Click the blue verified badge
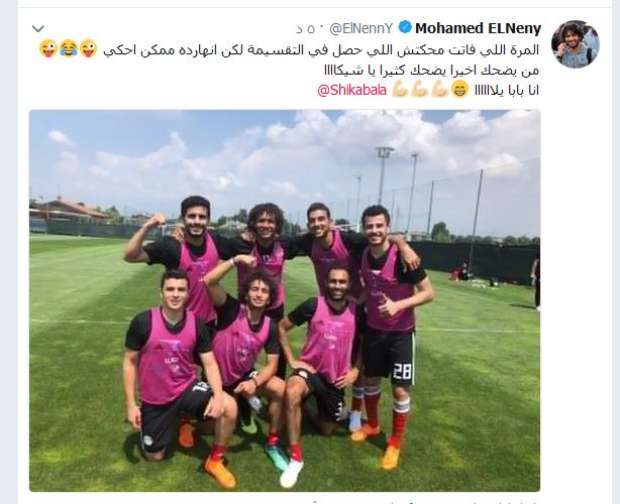Screen dimensions: 620x504 (x=405, y=28)
